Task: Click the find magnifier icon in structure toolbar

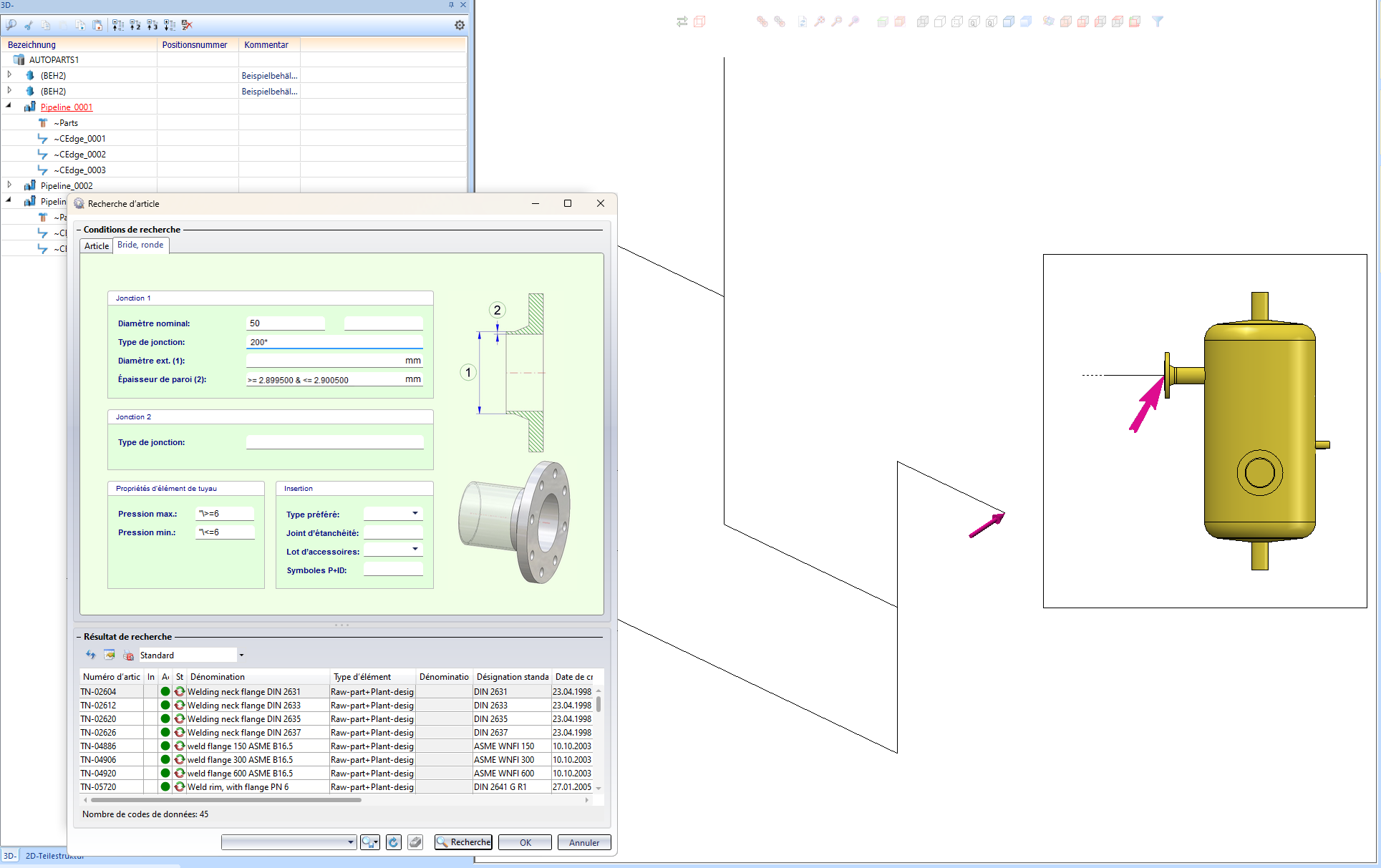Action: pos(11,25)
